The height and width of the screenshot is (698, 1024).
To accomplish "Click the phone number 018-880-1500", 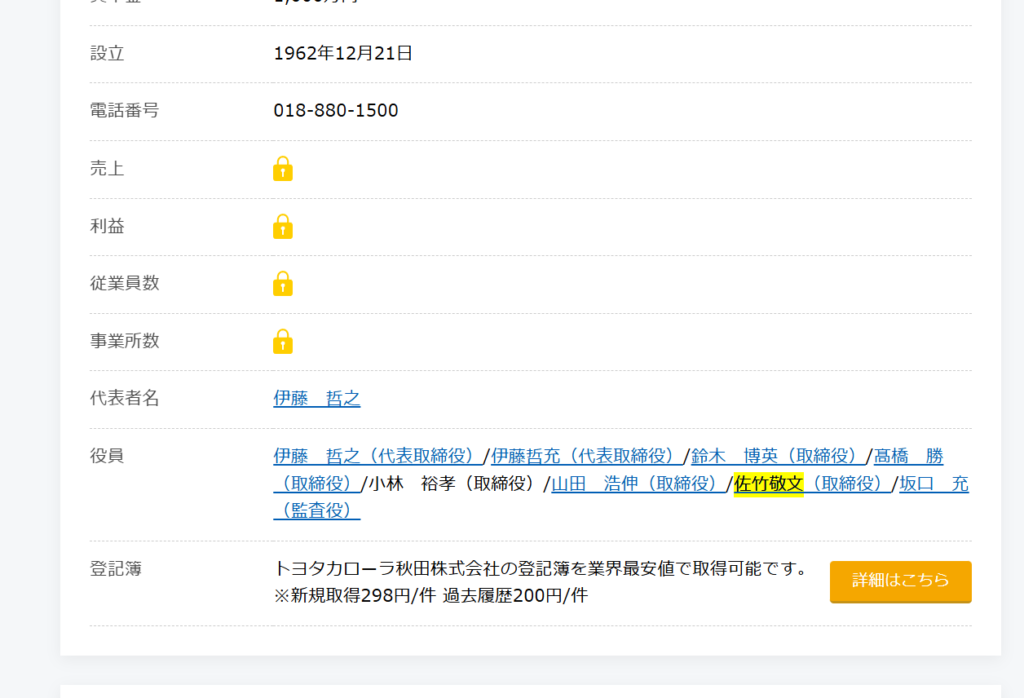I will point(336,110).
